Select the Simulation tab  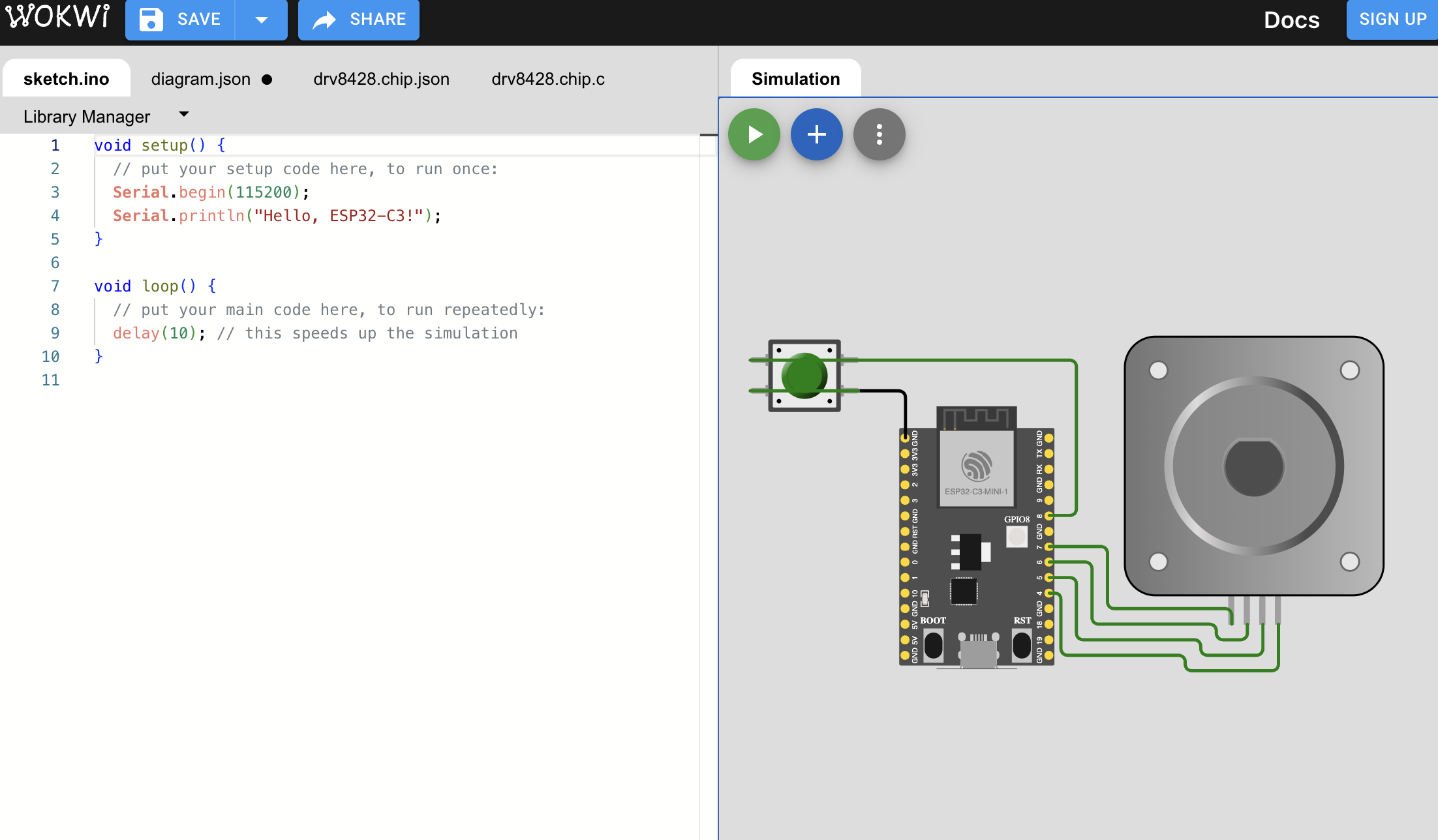(796, 79)
